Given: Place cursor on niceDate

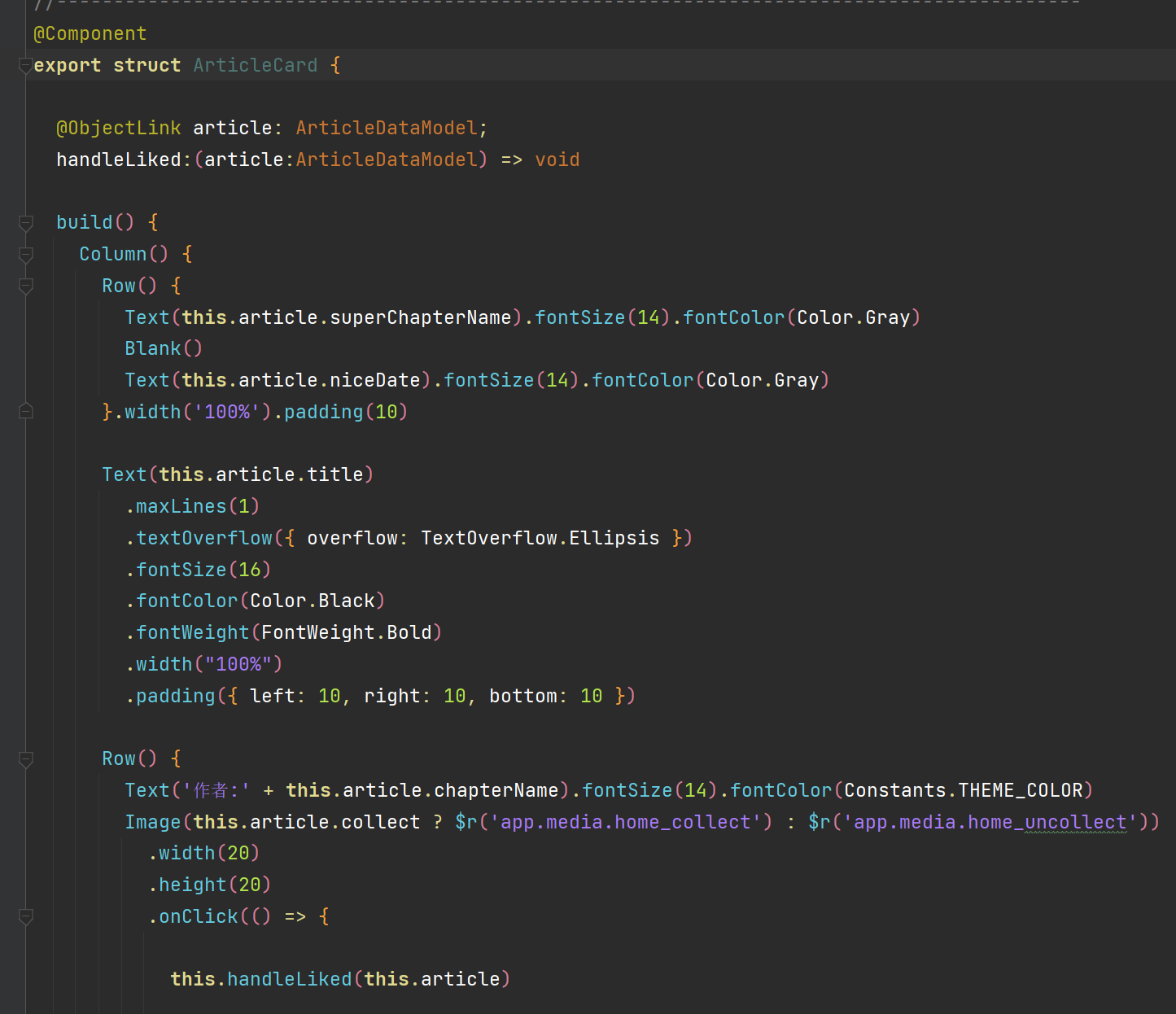Looking at the screenshot, I should [x=375, y=380].
